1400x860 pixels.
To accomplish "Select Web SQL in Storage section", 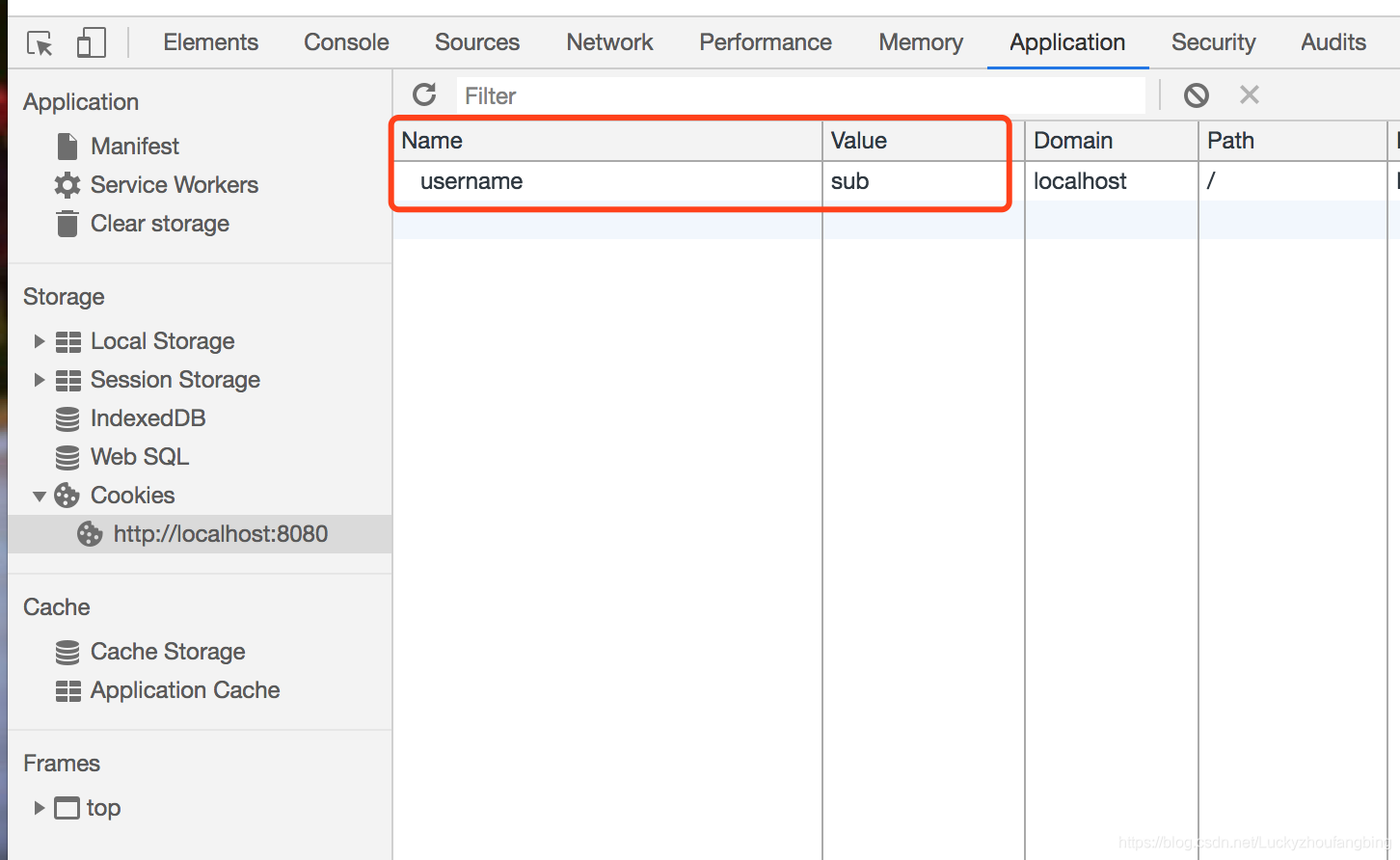I will 140,457.
